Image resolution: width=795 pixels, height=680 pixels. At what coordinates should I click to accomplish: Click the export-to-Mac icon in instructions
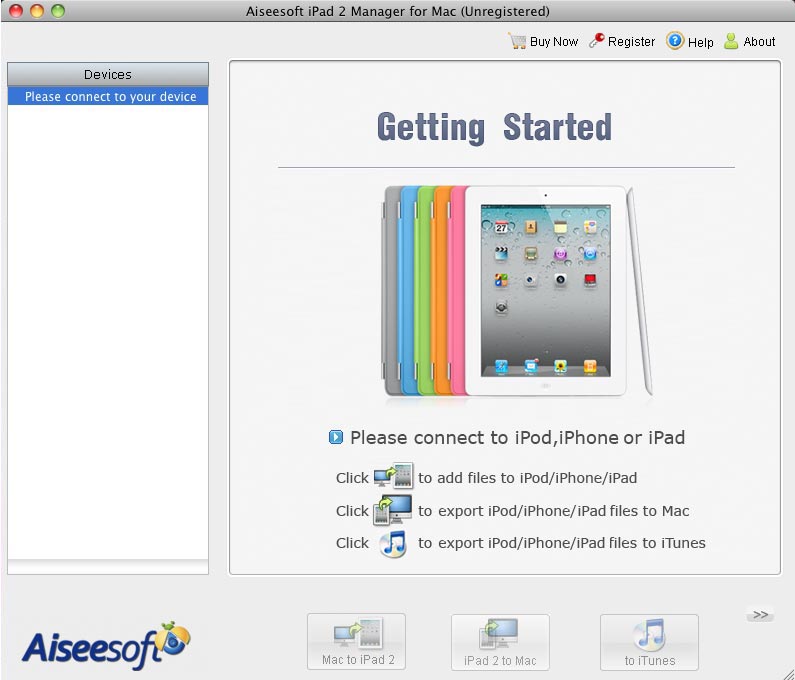(392, 510)
